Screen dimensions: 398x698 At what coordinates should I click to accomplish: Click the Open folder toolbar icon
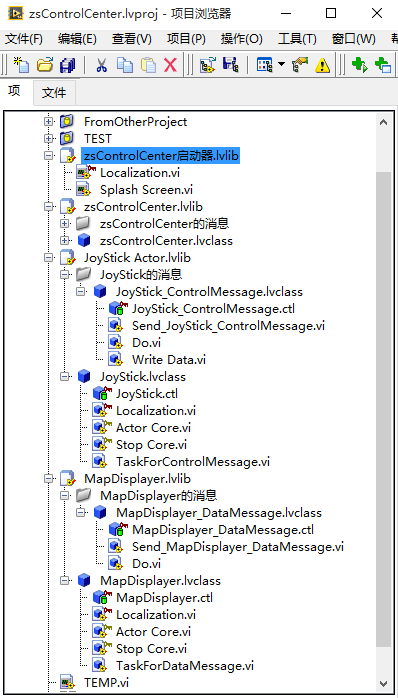[x=45, y=65]
